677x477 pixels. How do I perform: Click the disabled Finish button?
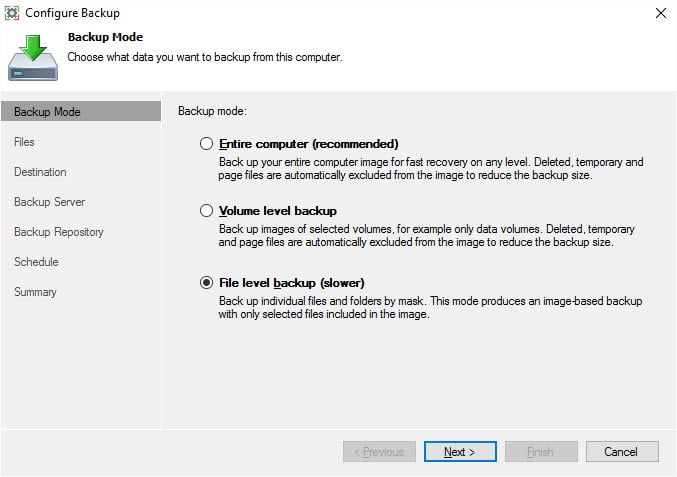click(x=541, y=452)
